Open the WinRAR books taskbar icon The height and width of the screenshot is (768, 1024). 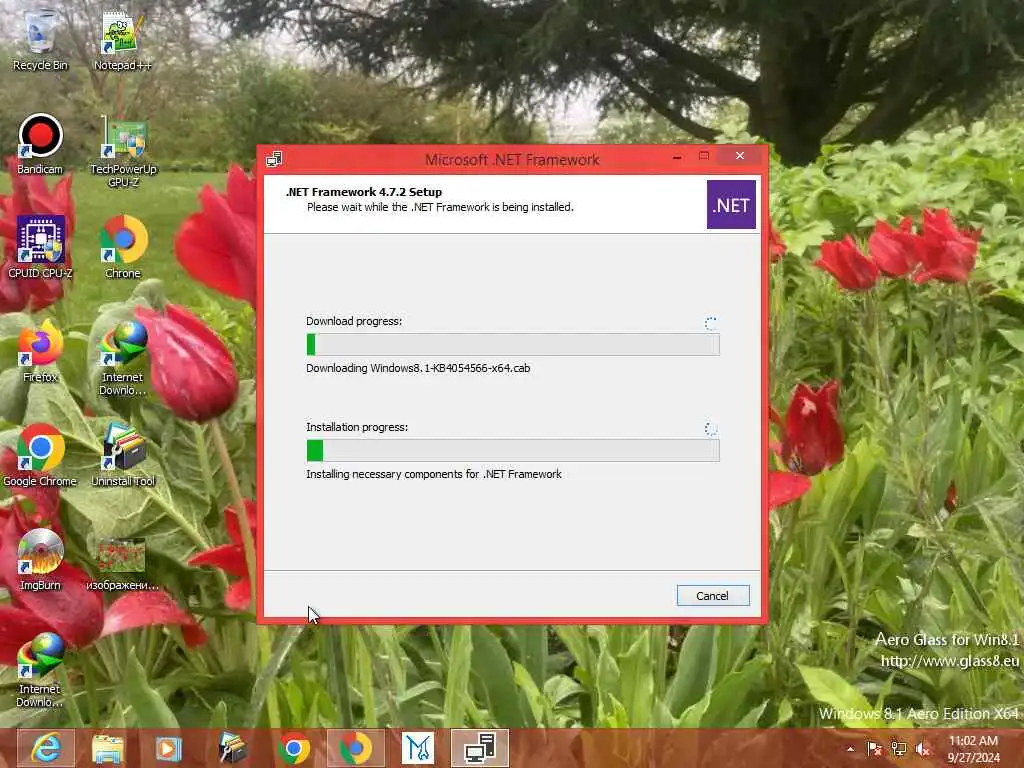232,748
